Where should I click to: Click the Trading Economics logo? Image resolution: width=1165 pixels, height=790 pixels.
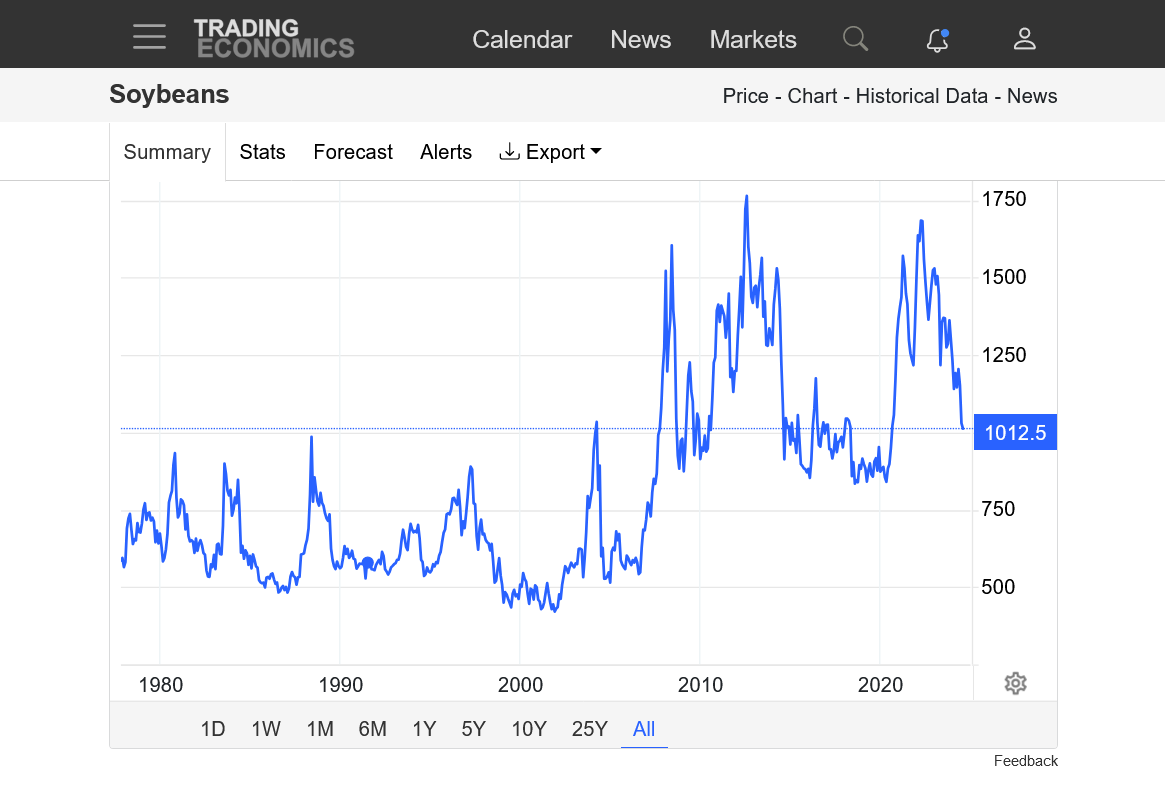coord(274,38)
